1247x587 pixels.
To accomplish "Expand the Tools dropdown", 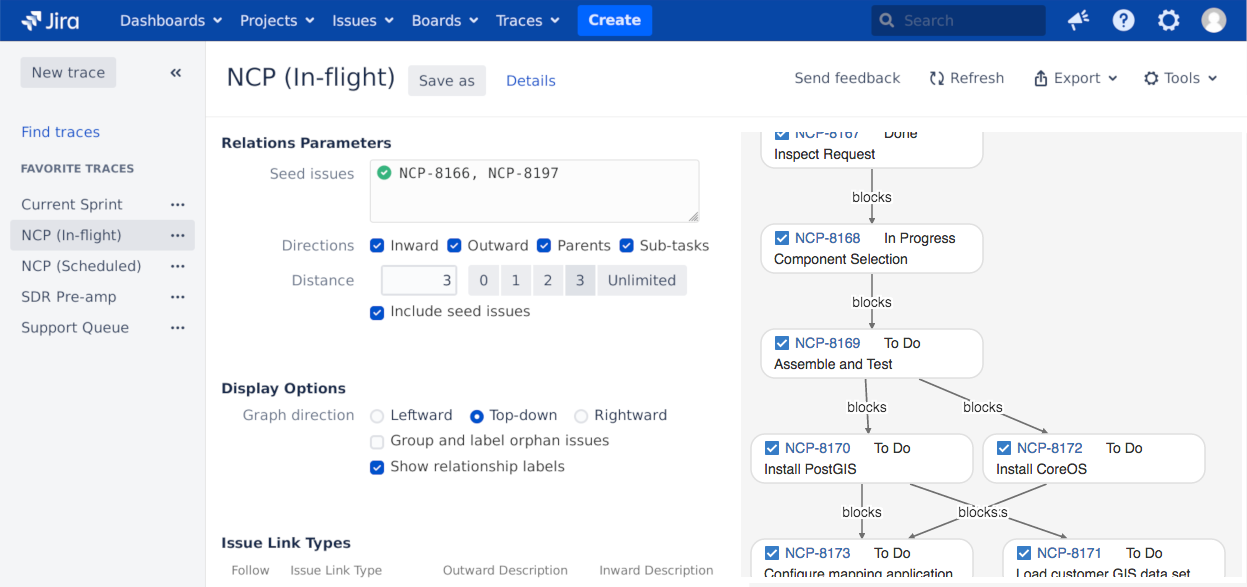I will pyautogui.click(x=1181, y=78).
